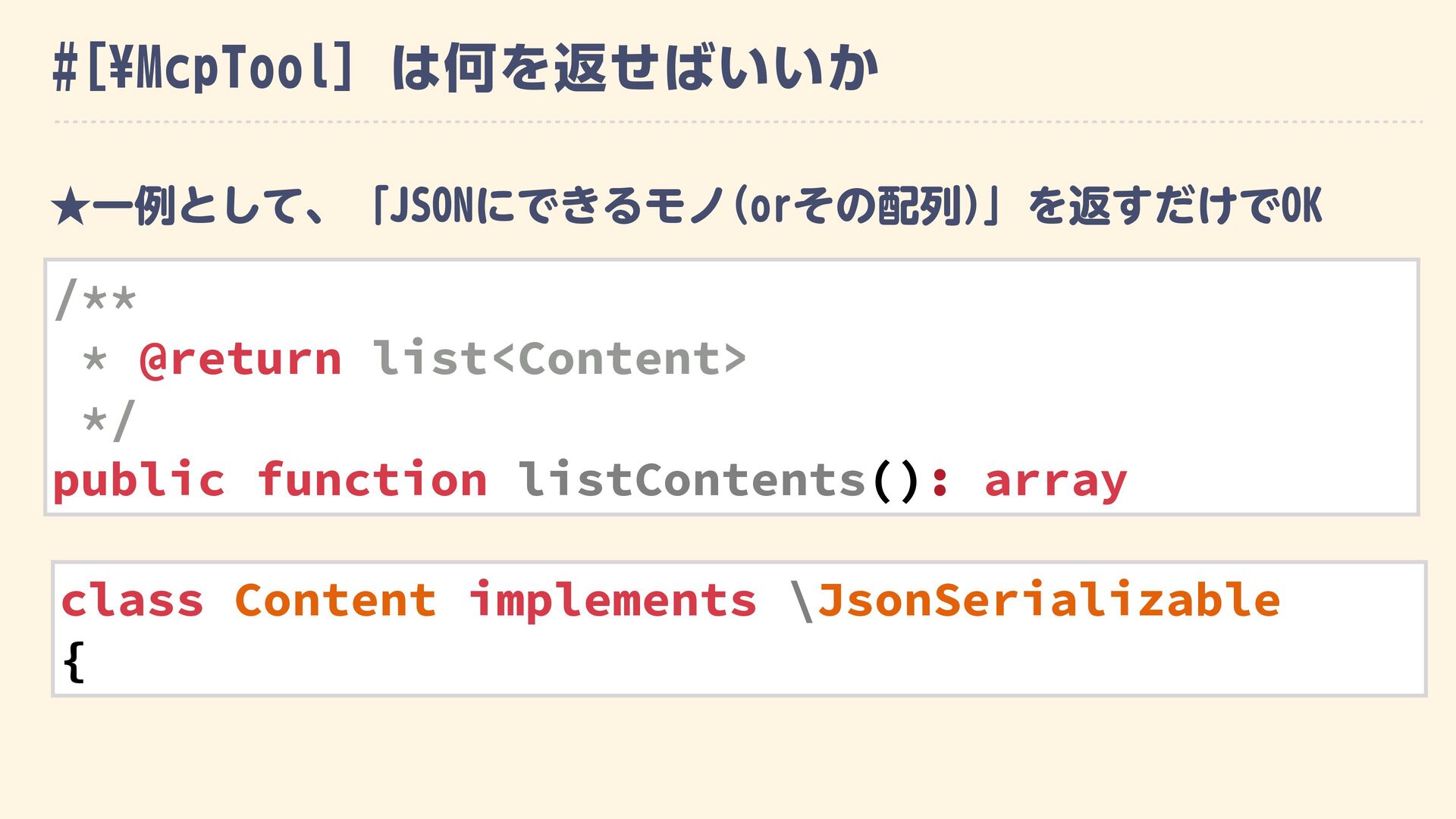Select the array return type
Image resolution: width=1456 pixels, height=819 pixels.
1055,482
